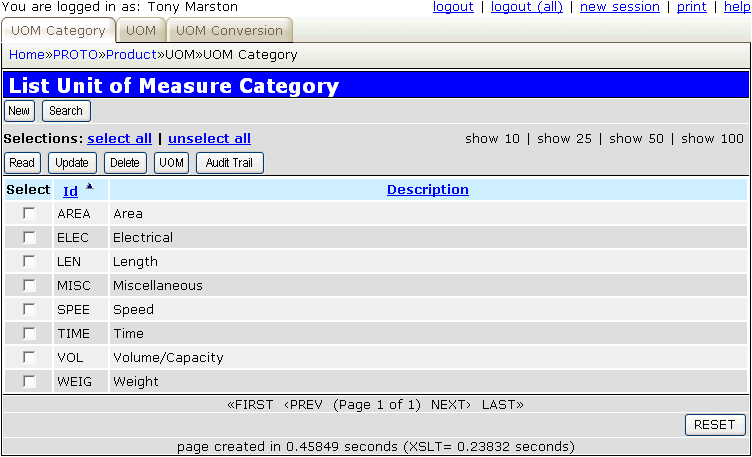Click the unselect all link
Screen dimensions: 752x457
(209, 139)
